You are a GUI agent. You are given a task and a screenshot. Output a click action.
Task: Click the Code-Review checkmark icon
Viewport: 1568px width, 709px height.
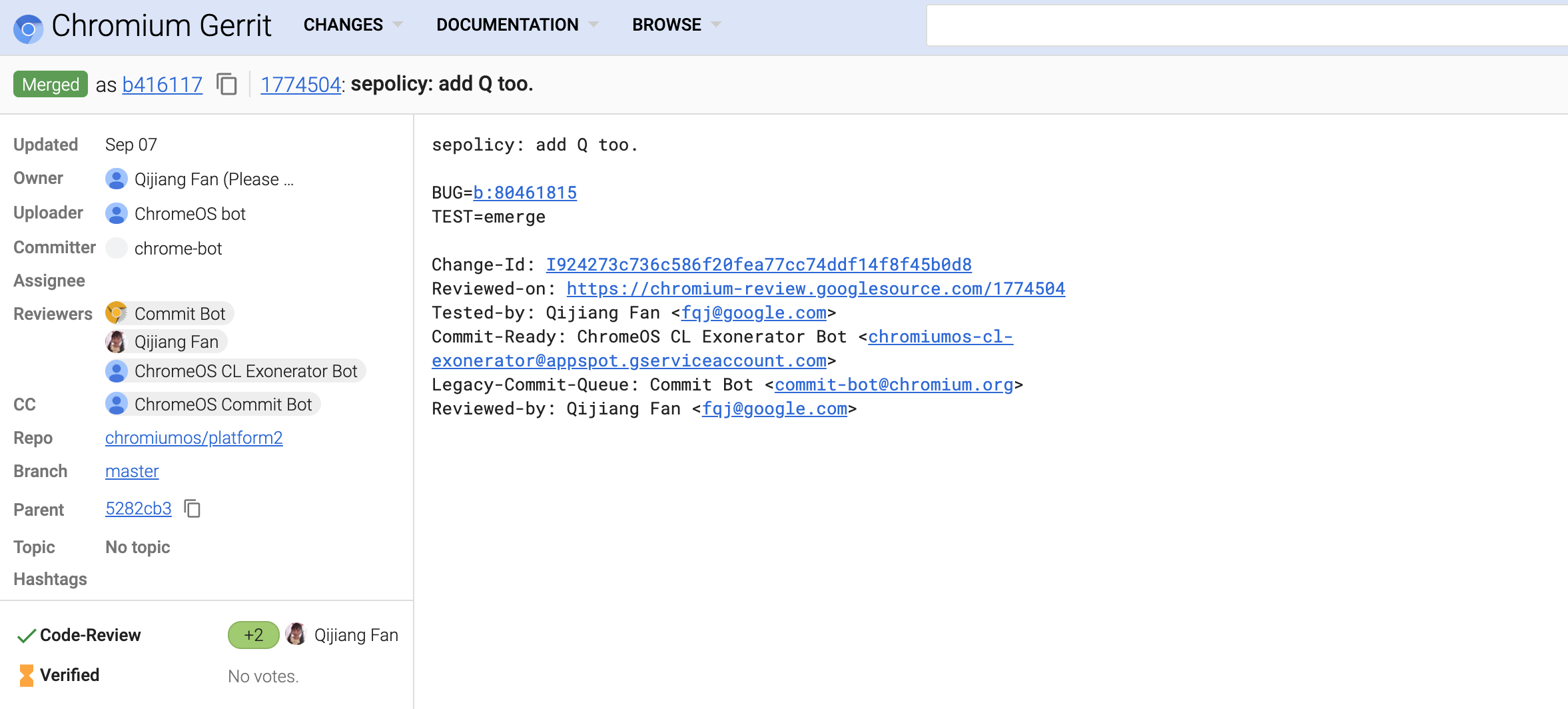pos(26,636)
